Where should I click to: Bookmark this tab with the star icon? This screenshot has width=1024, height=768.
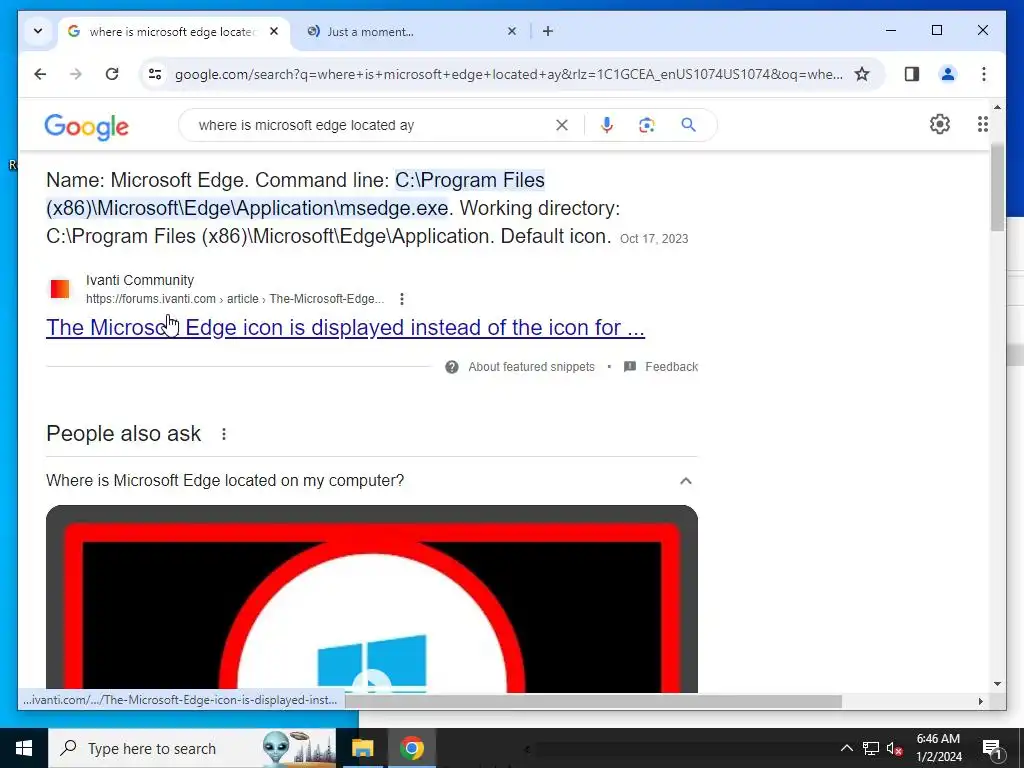pos(862,74)
